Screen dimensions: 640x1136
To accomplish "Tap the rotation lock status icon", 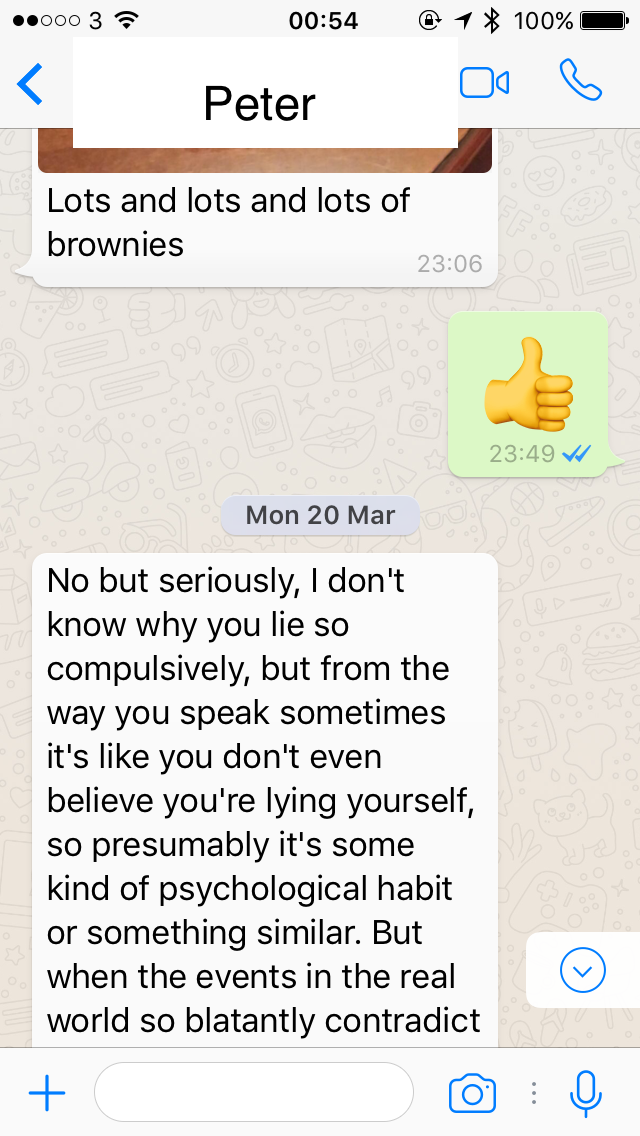I will coord(430,20).
